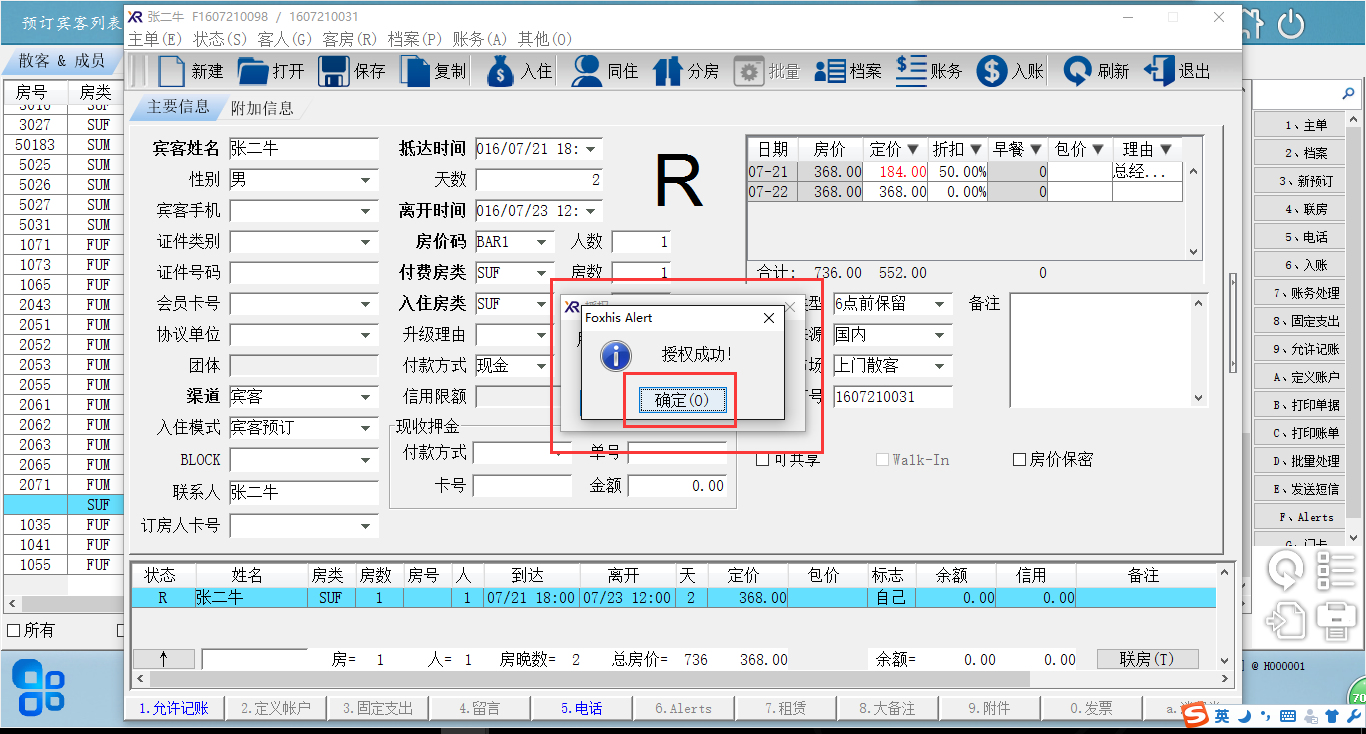This screenshot has width=1366, height=734.
Task: Open the BLOCK dropdown
Action: click(367, 460)
